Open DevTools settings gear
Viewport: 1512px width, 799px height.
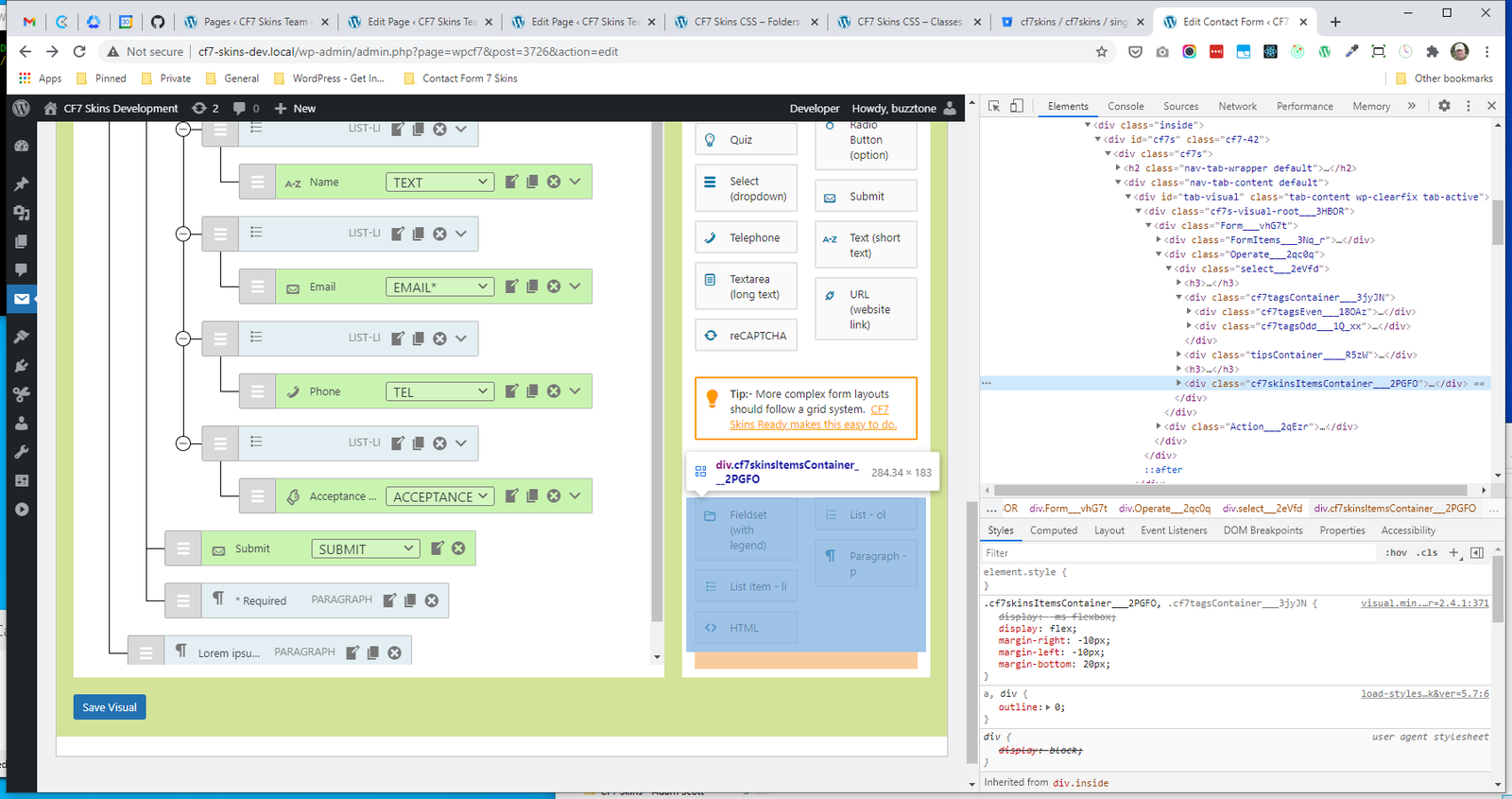point(1444,106)
